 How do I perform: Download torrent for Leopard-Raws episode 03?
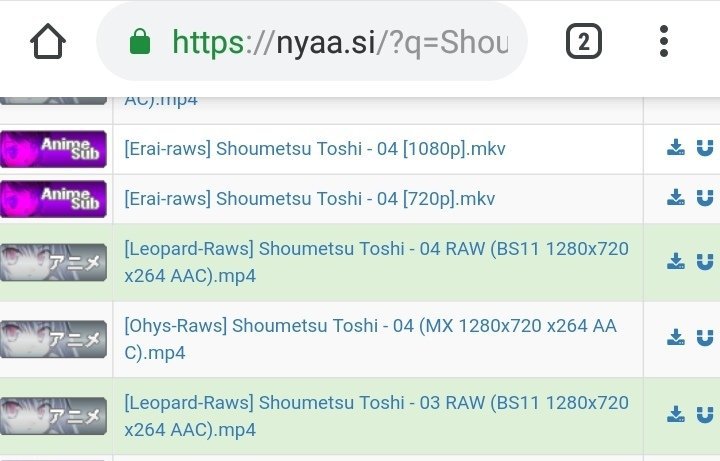[x=675, y=415]
